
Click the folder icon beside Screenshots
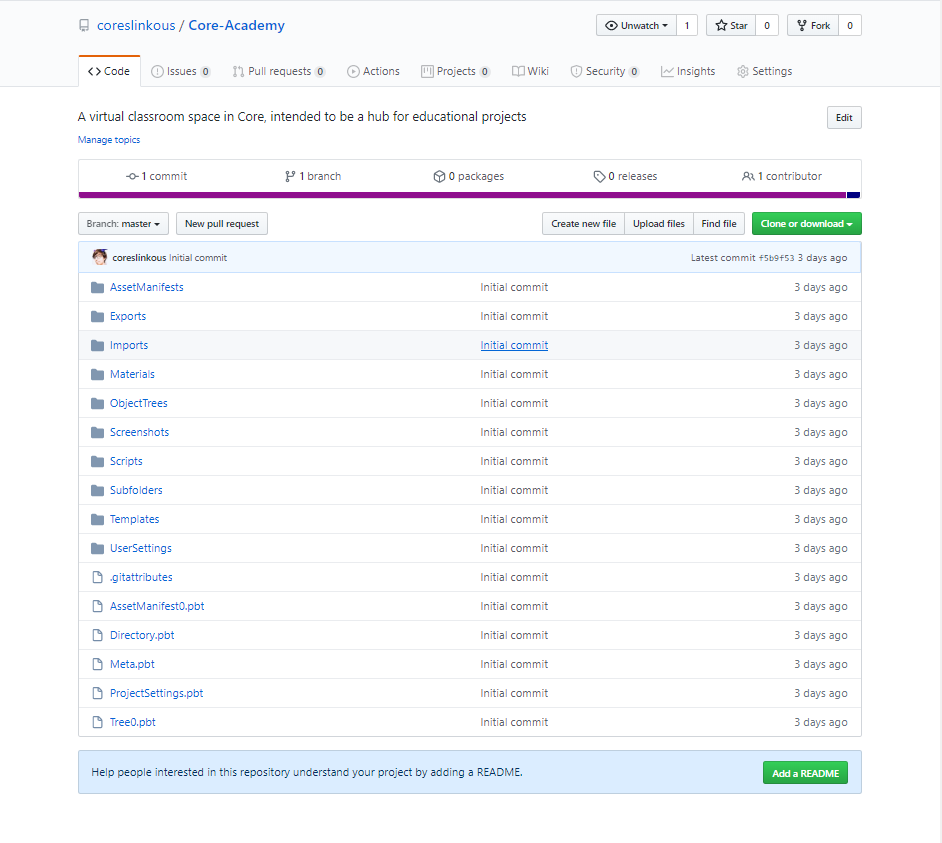(97, 432)
